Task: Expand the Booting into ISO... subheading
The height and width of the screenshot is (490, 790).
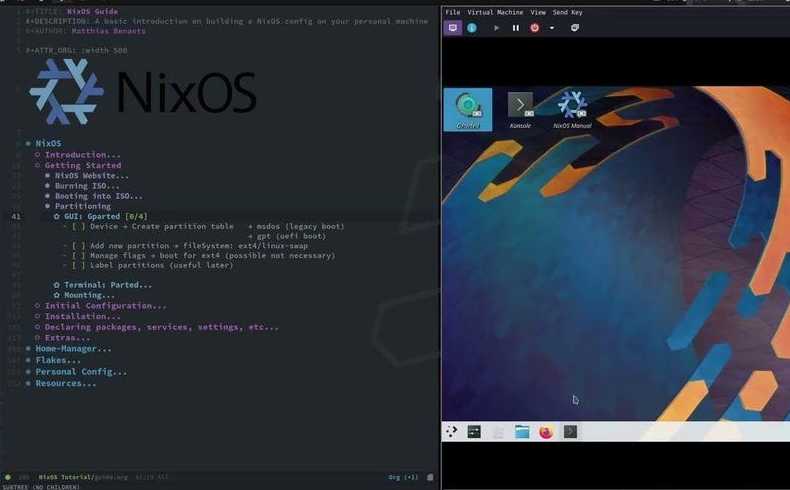Action: point(98,196)
